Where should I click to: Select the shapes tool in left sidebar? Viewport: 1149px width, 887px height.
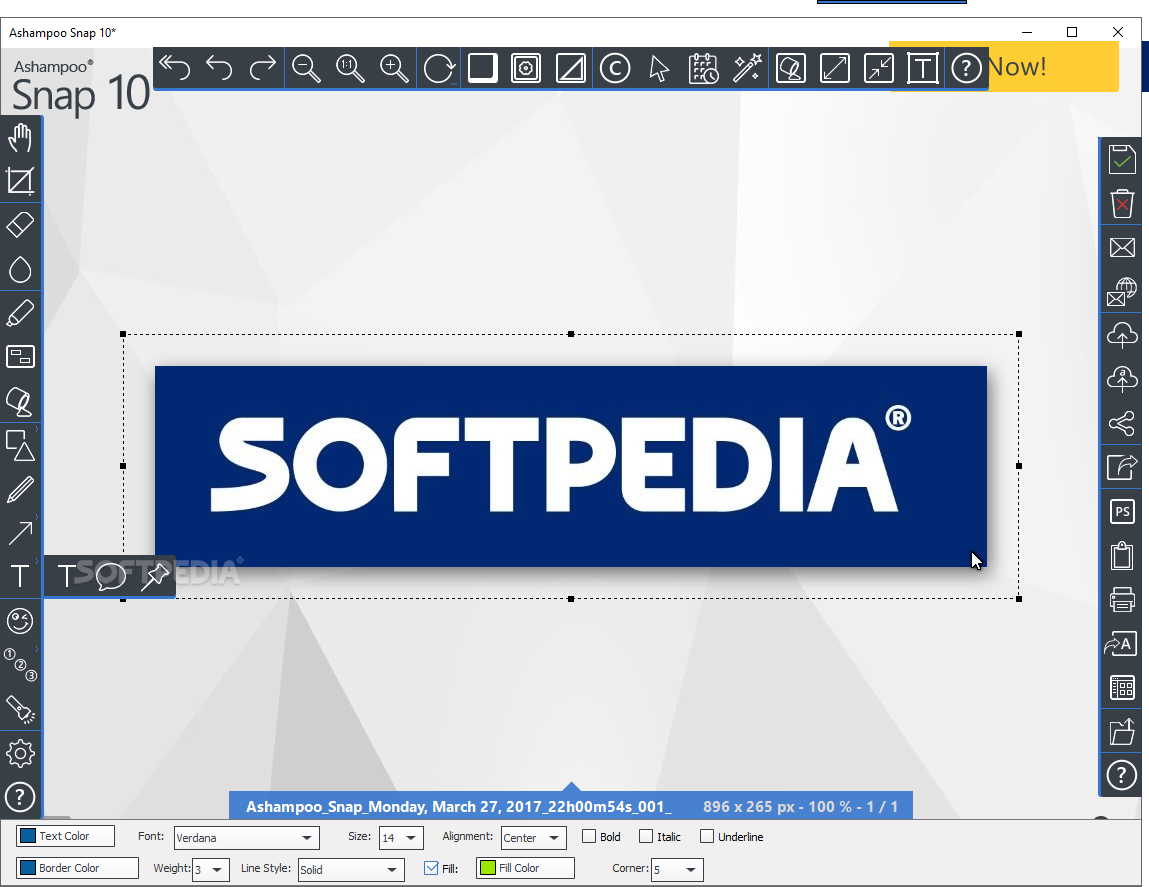[x=20, y=445]
